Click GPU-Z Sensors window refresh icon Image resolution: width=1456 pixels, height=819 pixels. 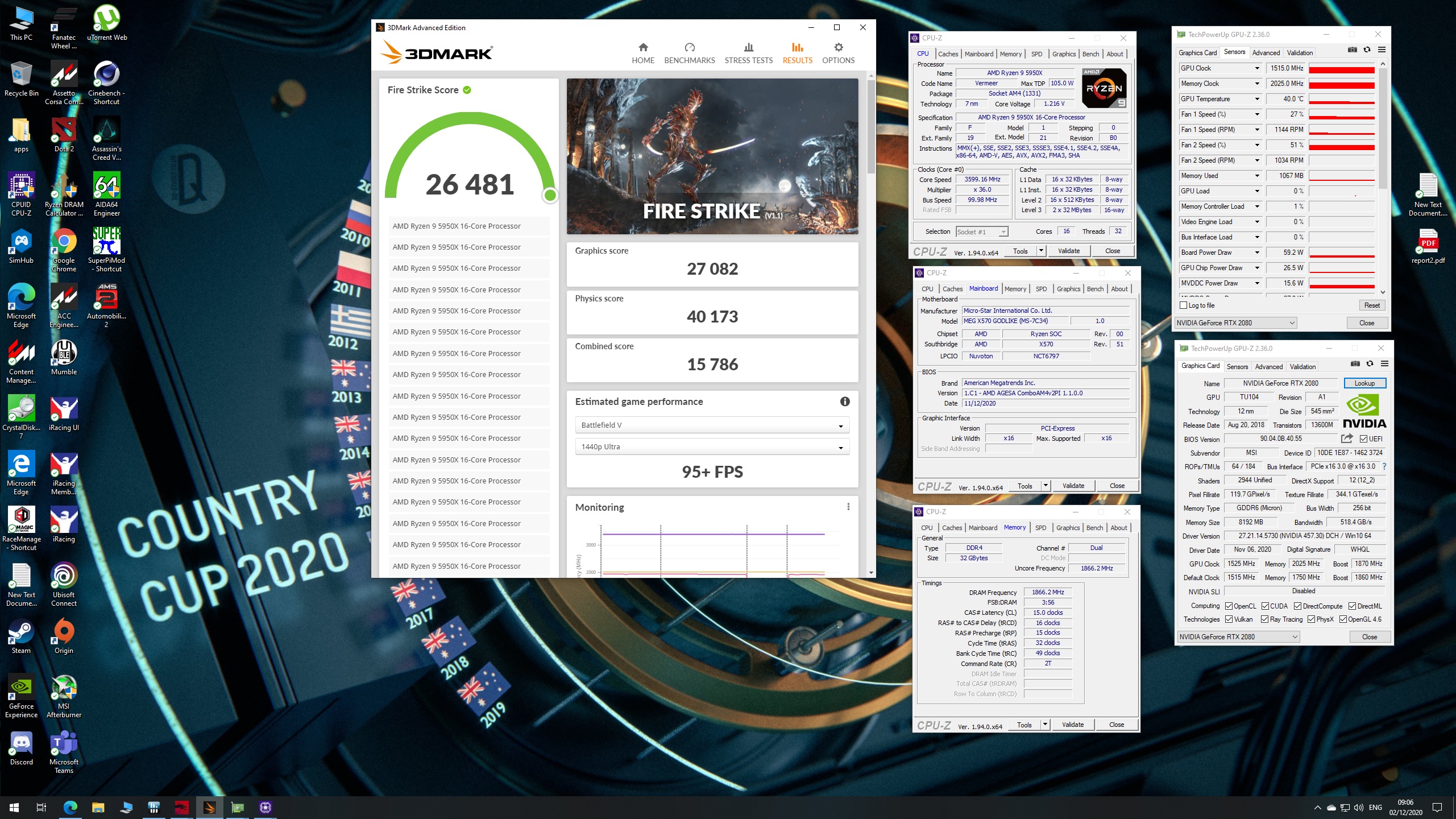pos(1367,50)
